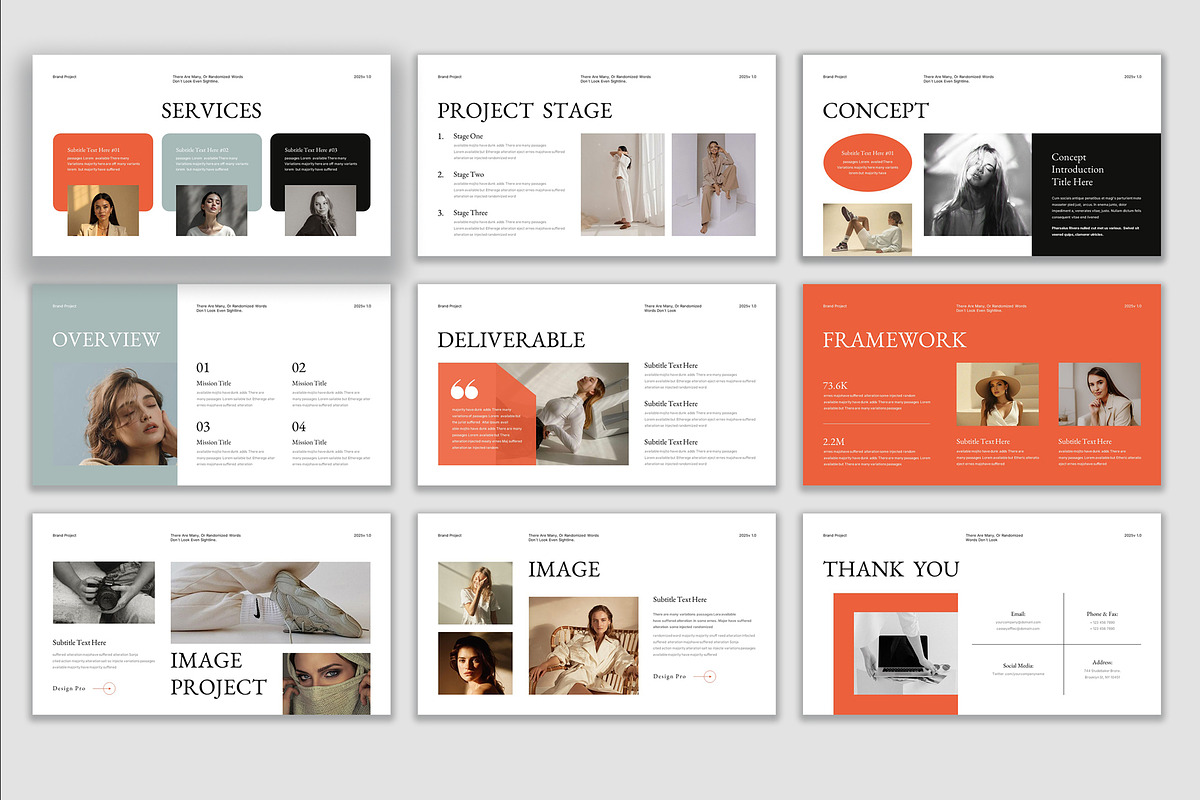
Task: Click the Design Pro link on Image slide
Action: 670,677
